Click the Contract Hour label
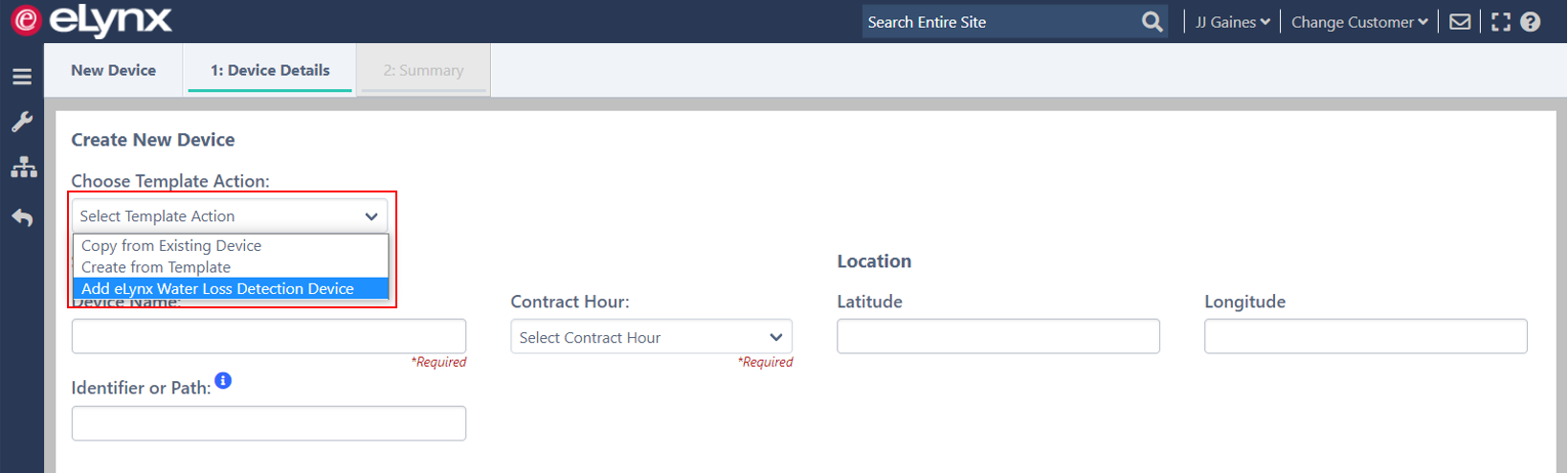 570,302
